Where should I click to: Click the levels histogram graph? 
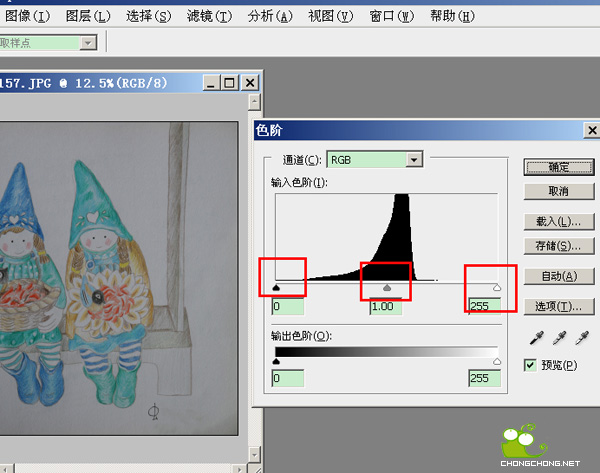click(386, 237)
